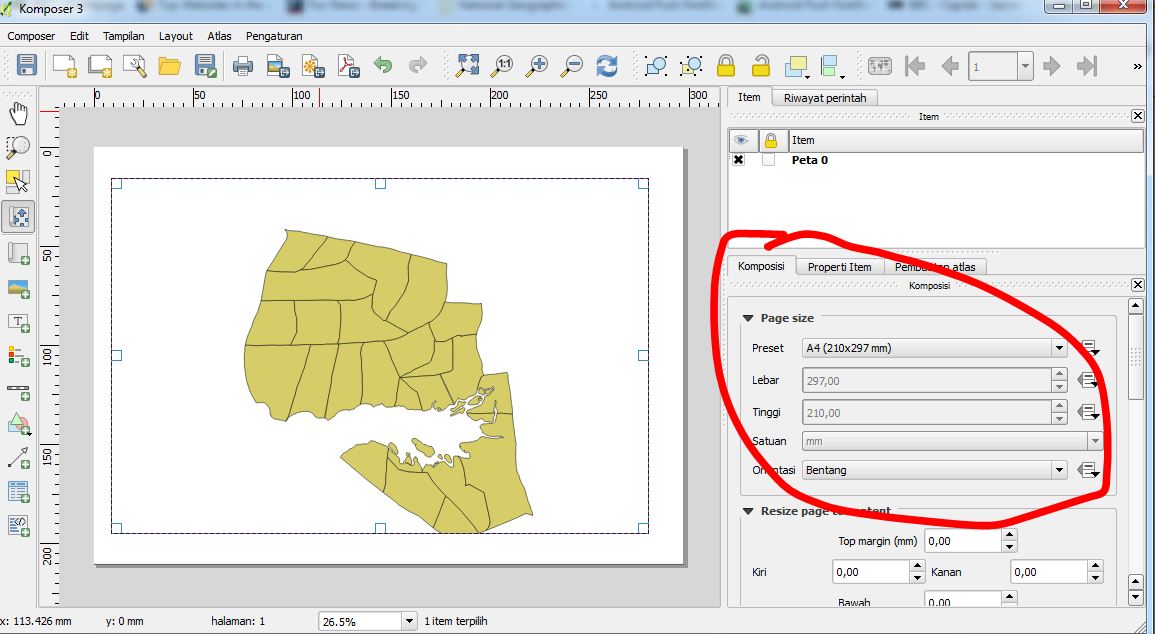Open the Atlas menu
1155x634 pixels.
pyautogui.click(x=218, y=36)
